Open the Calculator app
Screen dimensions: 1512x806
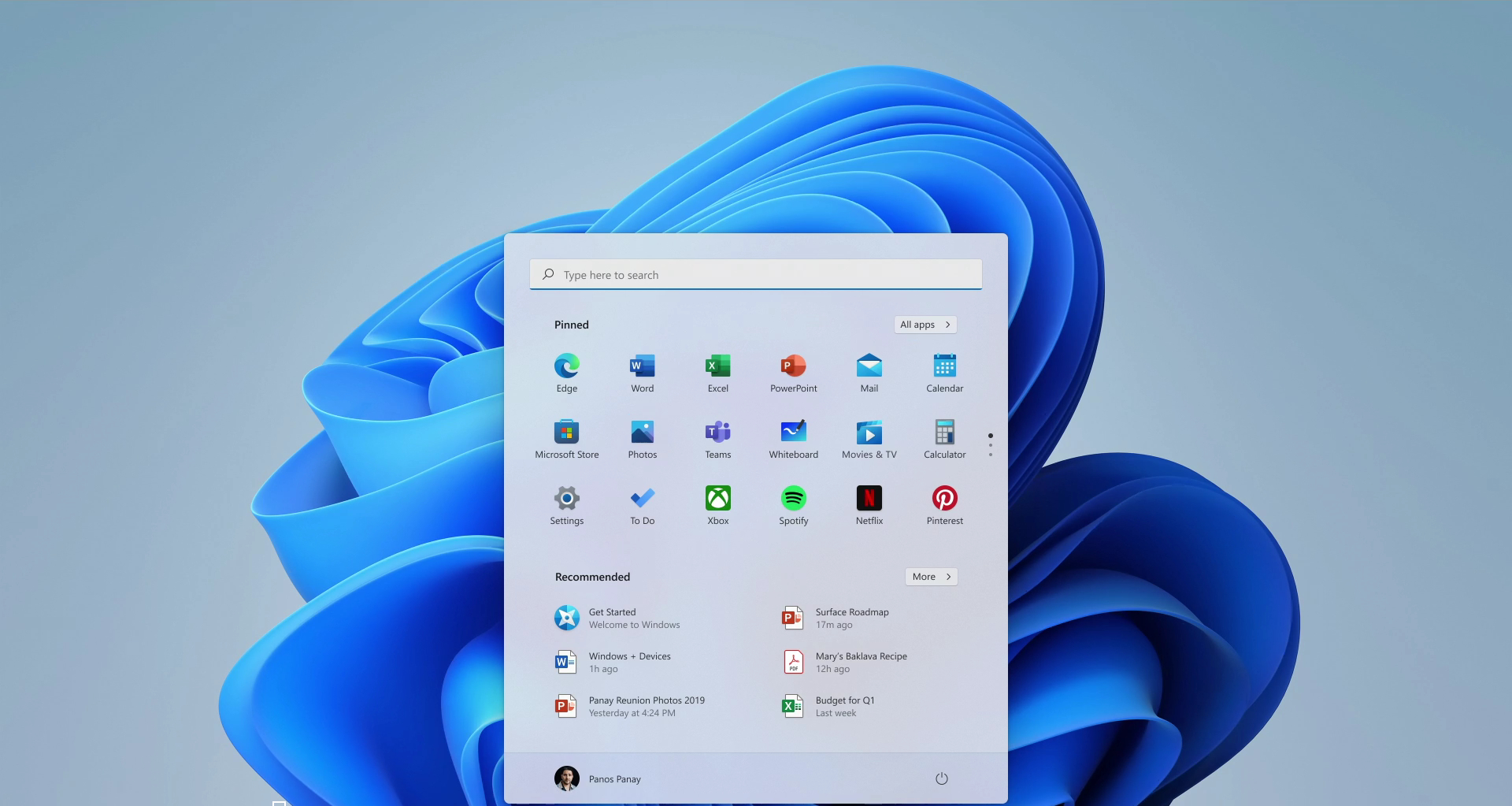[x=945, y=440]
